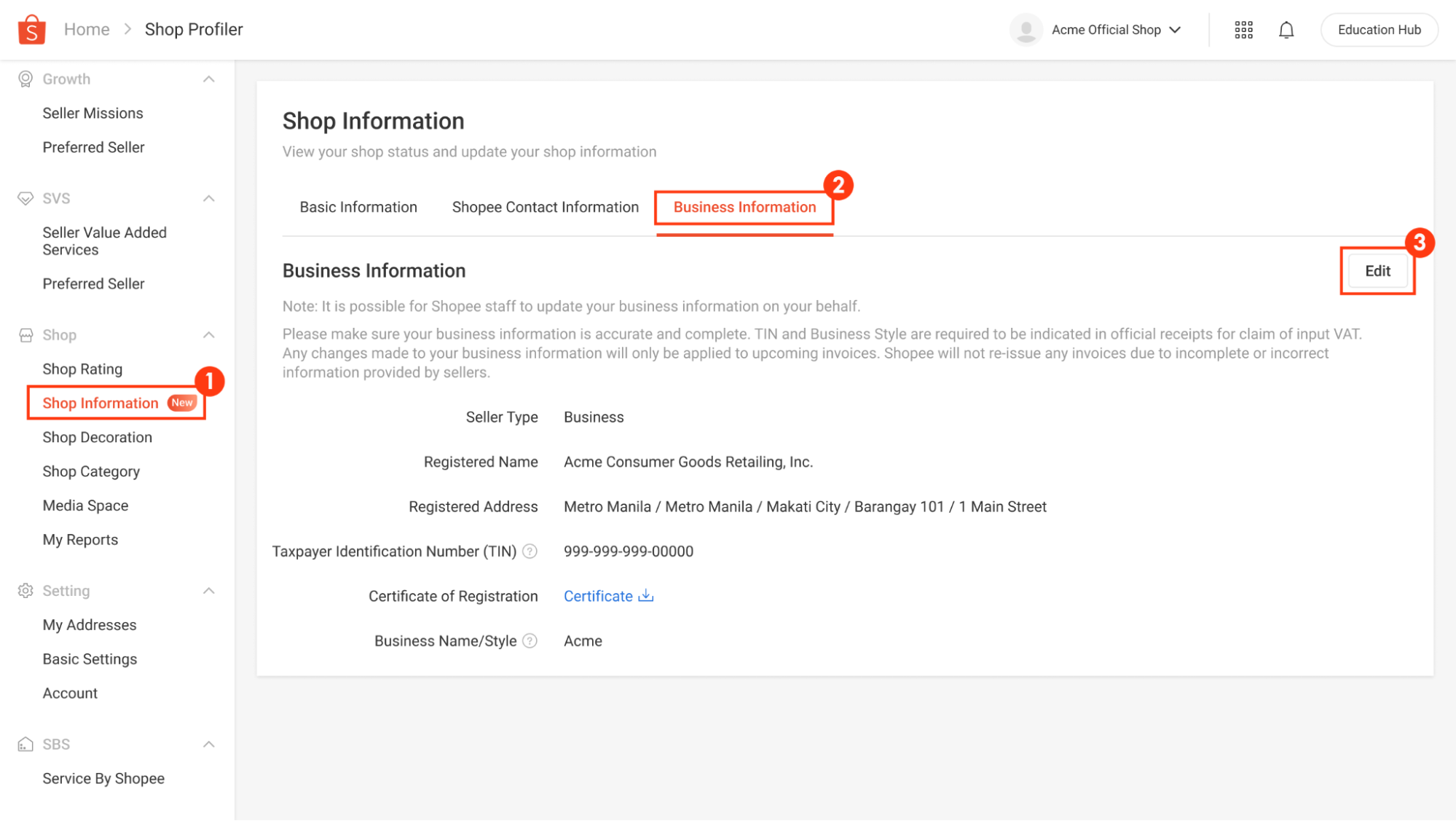Click the SVS section diamond icon

click(x=25, y=197)
